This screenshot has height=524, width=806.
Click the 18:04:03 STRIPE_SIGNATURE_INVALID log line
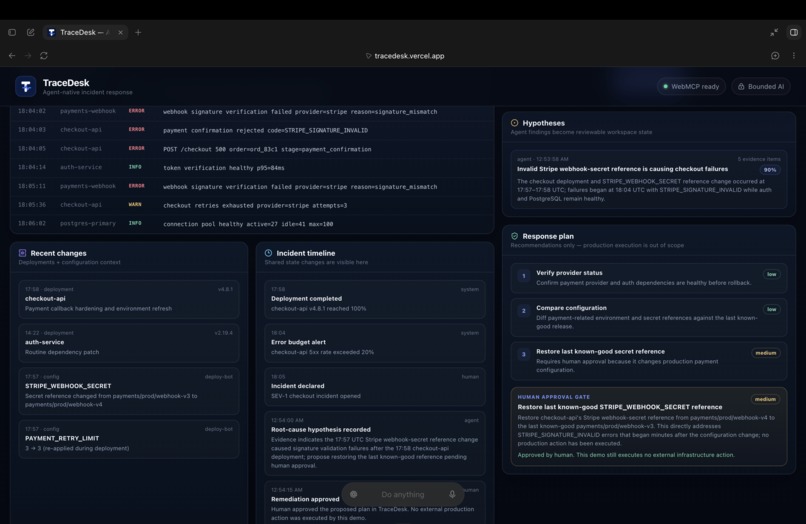(252, 130)
